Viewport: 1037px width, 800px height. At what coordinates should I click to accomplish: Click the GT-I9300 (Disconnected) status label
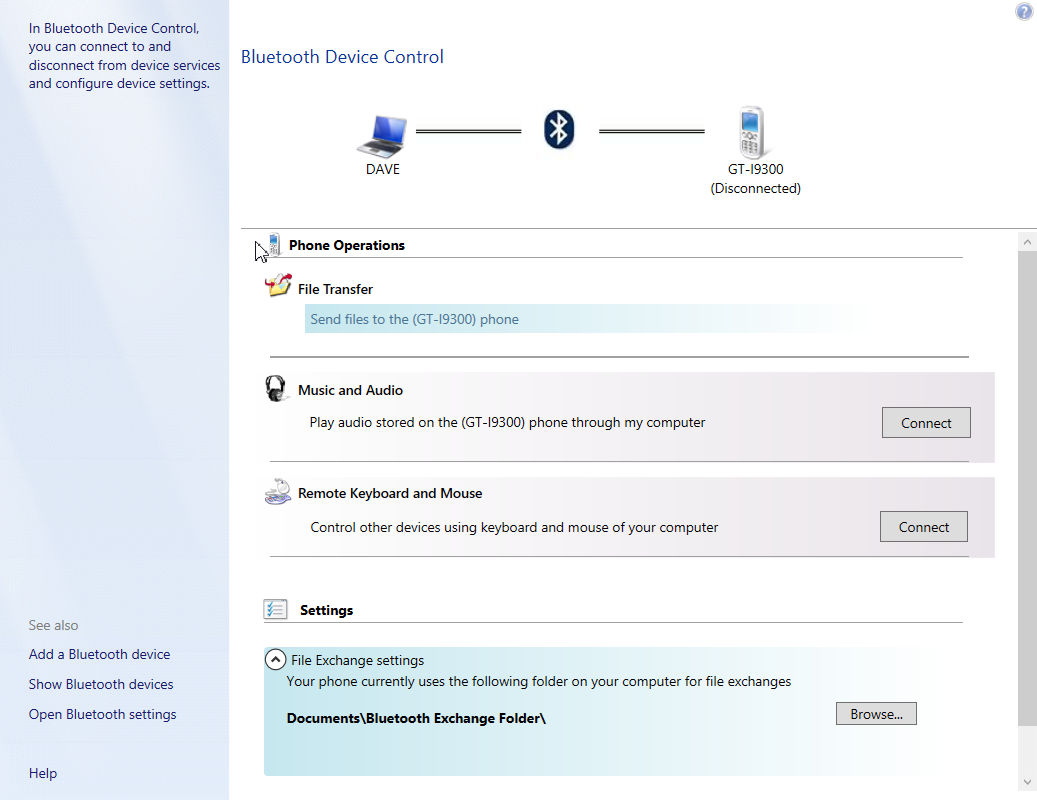click(x=755, y=179)
